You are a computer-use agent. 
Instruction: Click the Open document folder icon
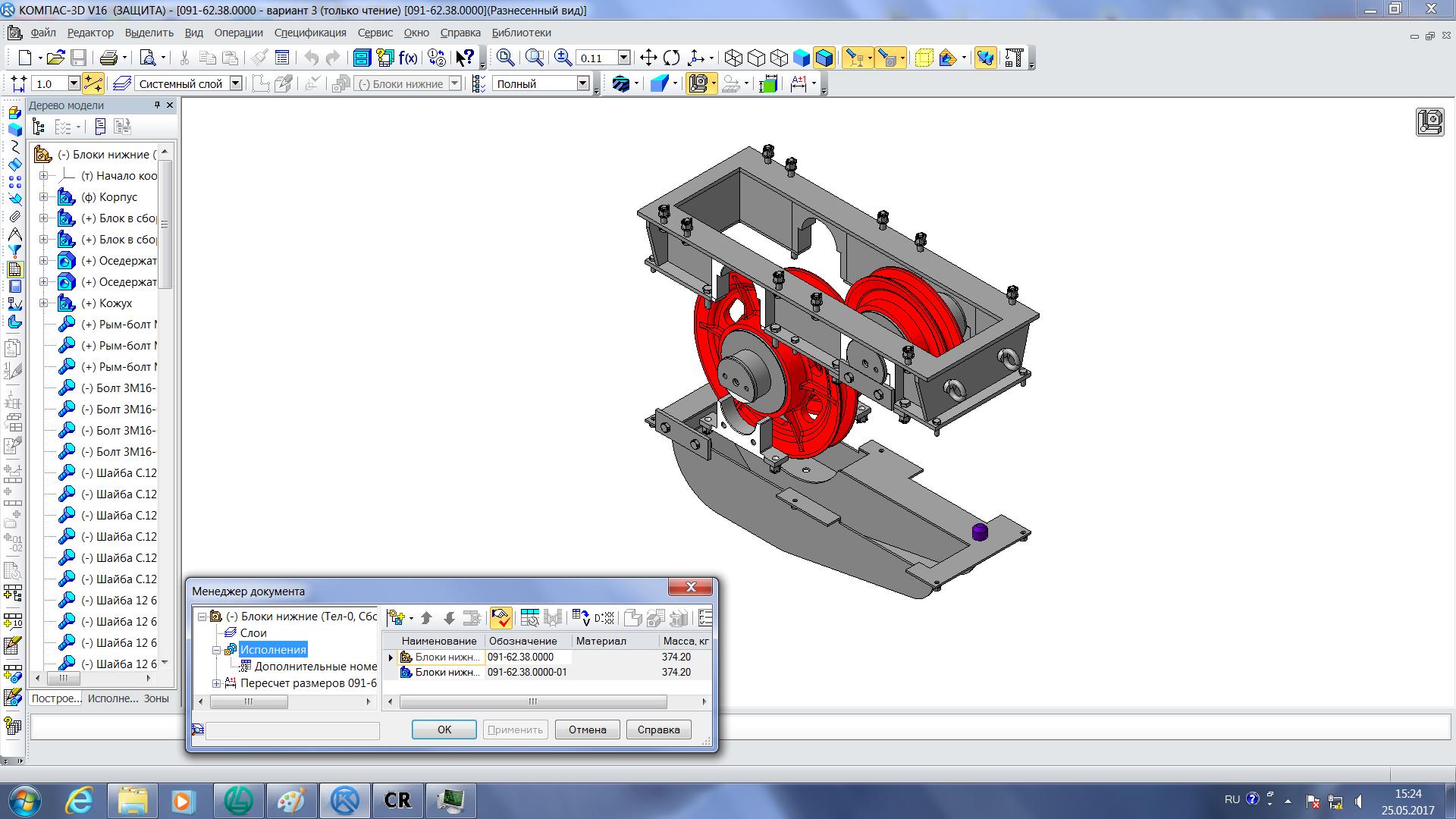coord(55,58)
